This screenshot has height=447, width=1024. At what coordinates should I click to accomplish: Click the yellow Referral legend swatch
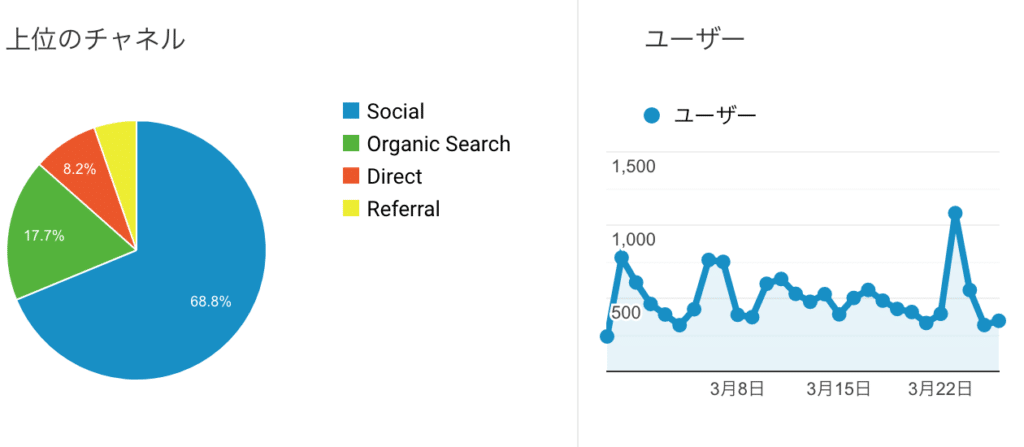[x=351, y=209]
